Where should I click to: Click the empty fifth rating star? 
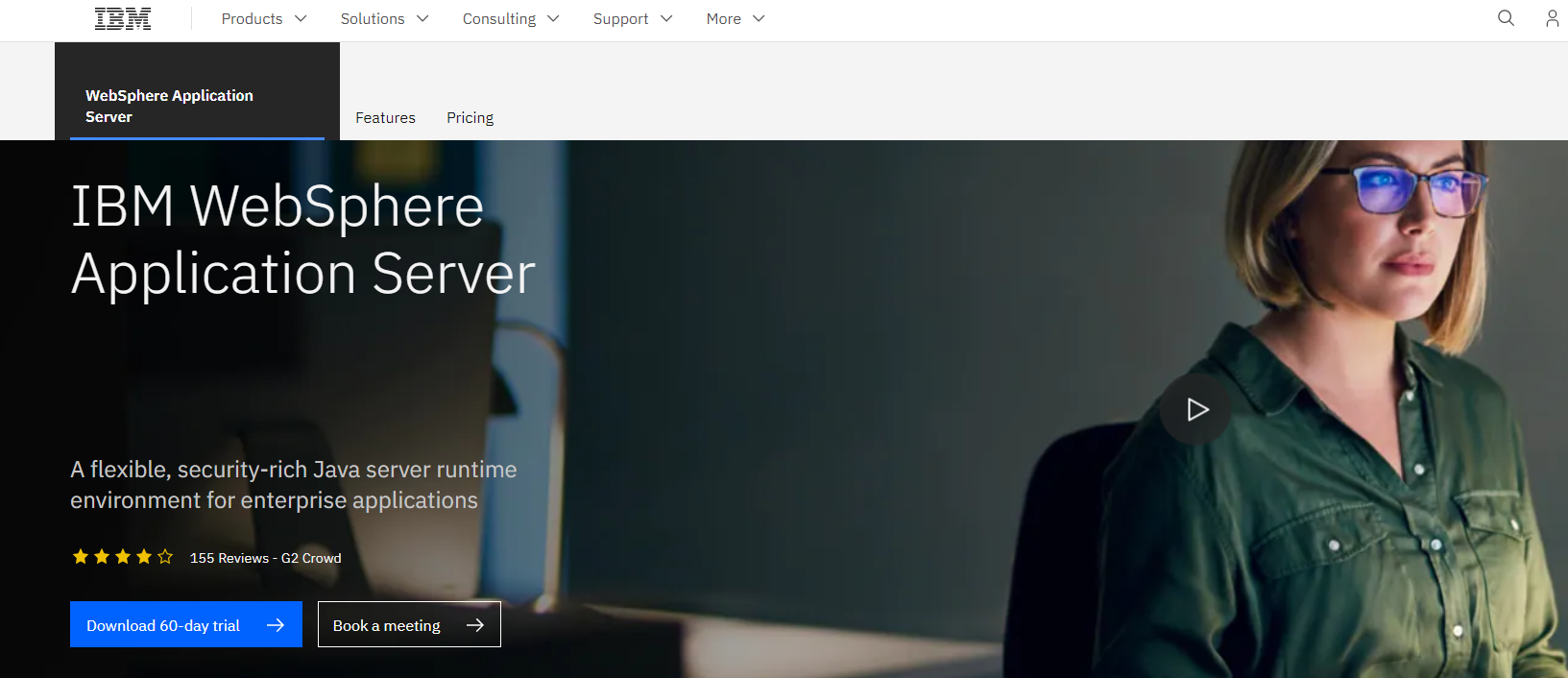click(x=165, y=557)
